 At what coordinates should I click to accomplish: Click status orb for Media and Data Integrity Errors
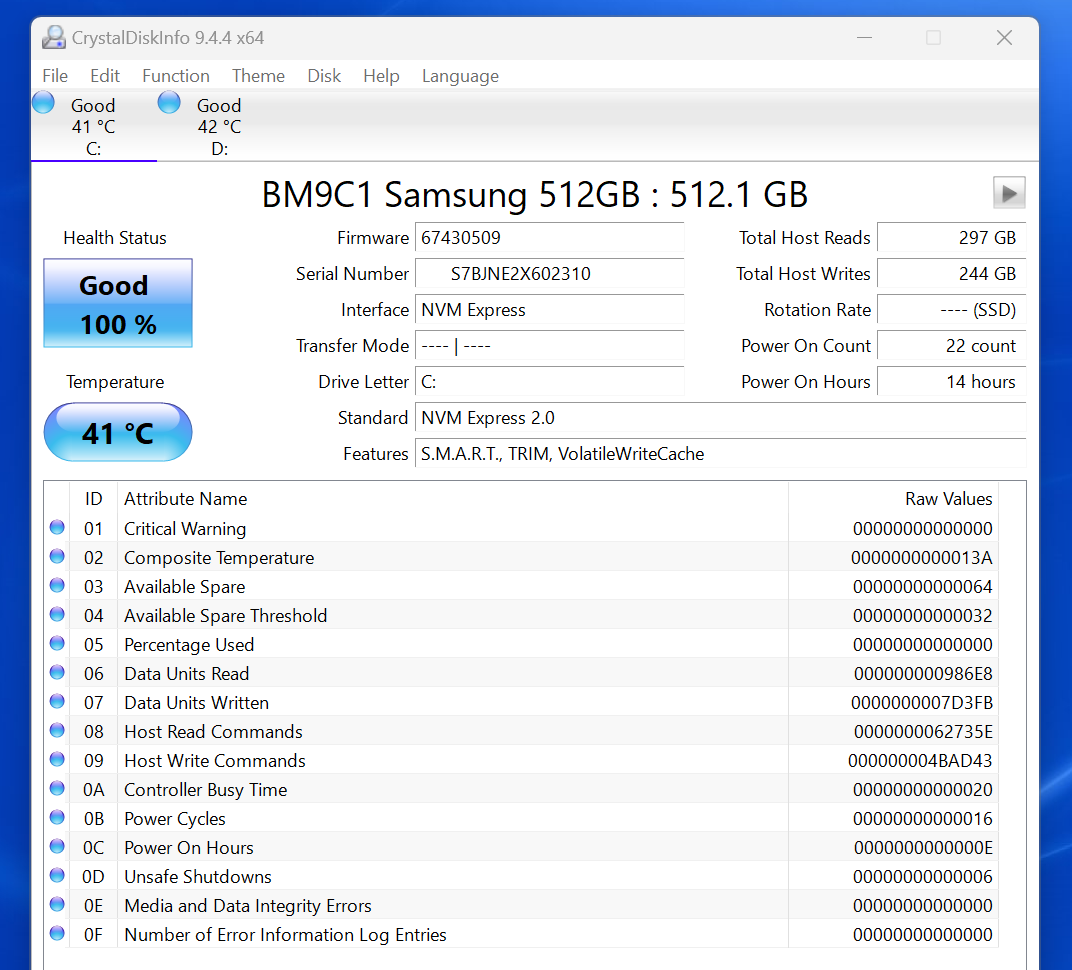pyautogui.click(x=57, y=904)
